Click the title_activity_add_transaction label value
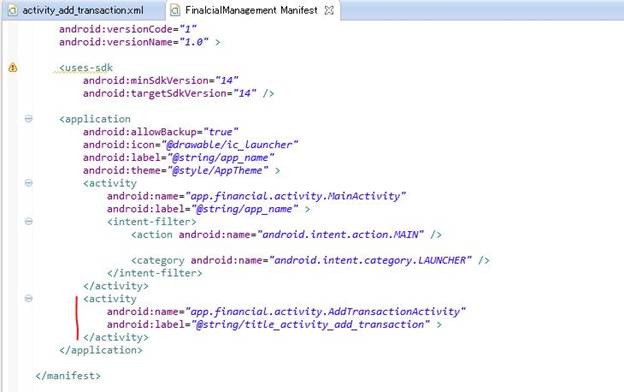Viewport: 624px width, 392px height. [311, 324]
